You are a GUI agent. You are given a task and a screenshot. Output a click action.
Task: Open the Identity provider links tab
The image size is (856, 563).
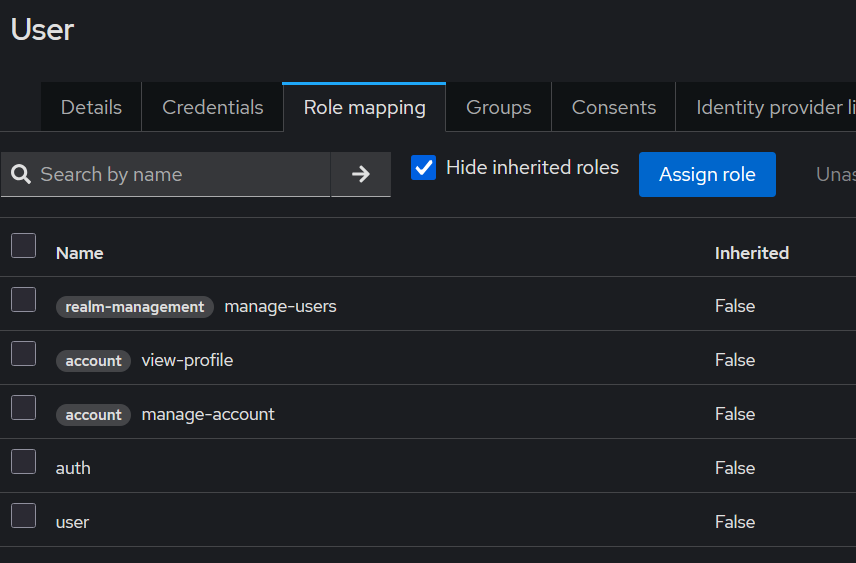point(768,108)
